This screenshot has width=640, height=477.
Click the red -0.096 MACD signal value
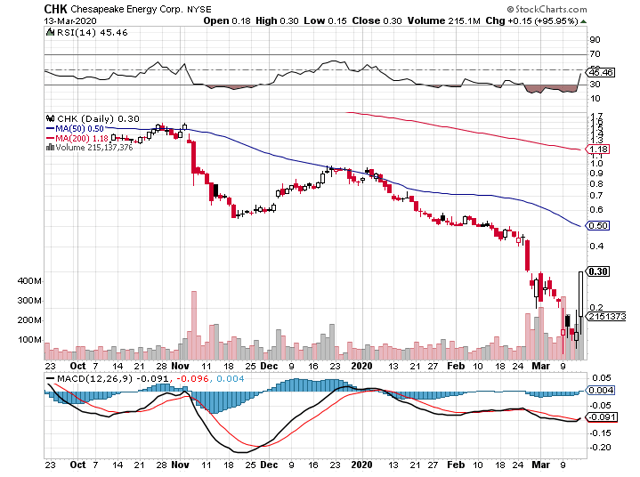coord(191,379)
